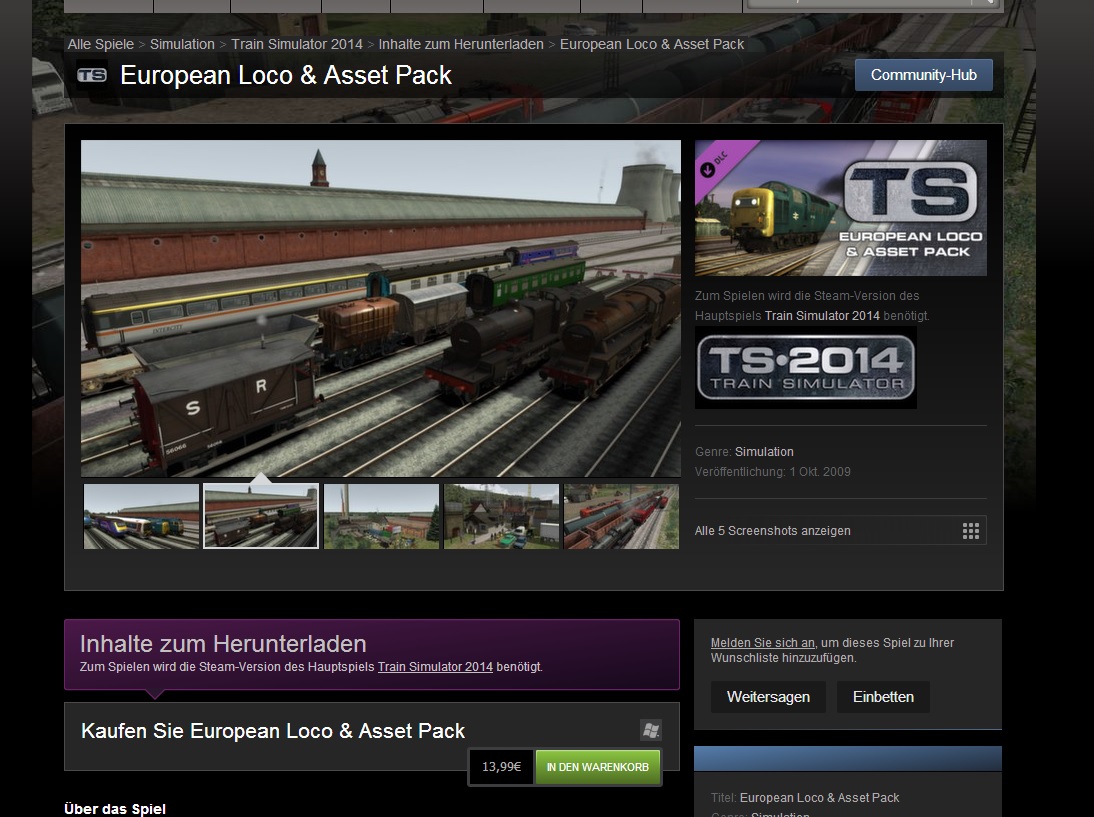
Task: Click the page title 'European Loco & Asset Pack'
Action: pyautogui.click(x=286, y=75)
